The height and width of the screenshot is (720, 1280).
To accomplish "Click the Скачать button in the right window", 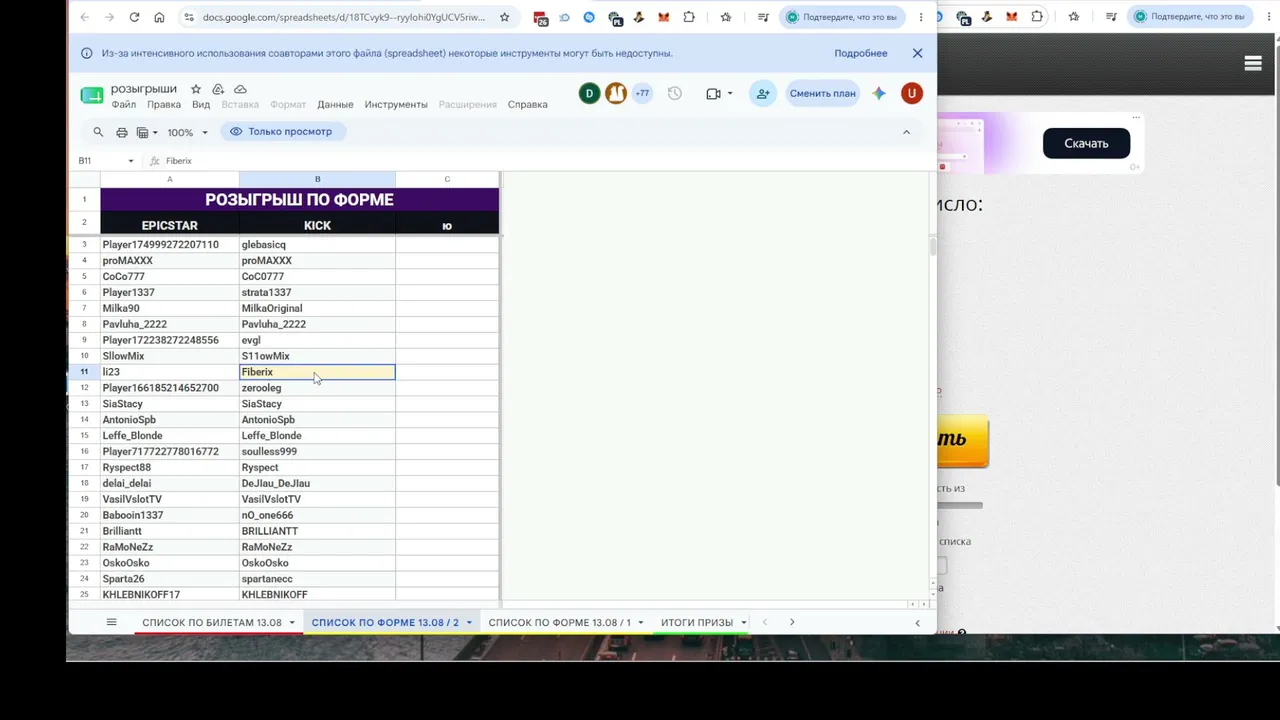I will pyautogui.click(x=1086, y=143).
